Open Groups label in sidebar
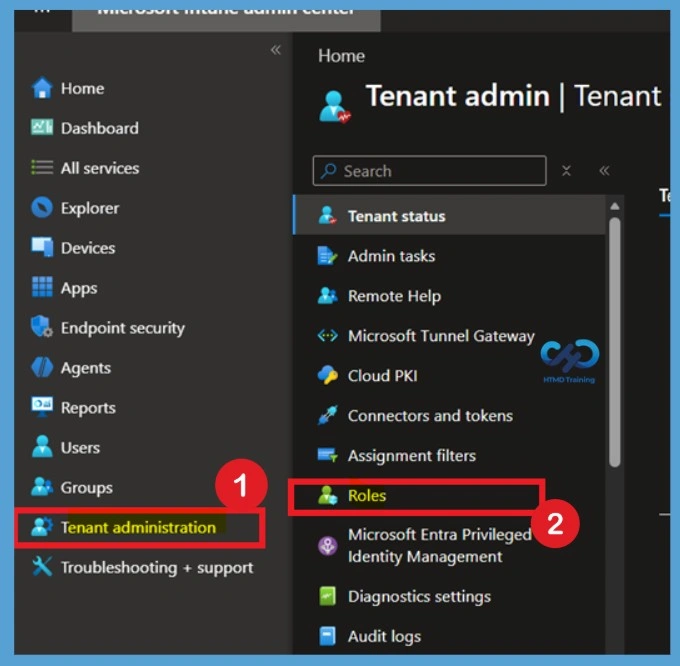This screenshot has width=680, height=666. [x=87, y=488]
